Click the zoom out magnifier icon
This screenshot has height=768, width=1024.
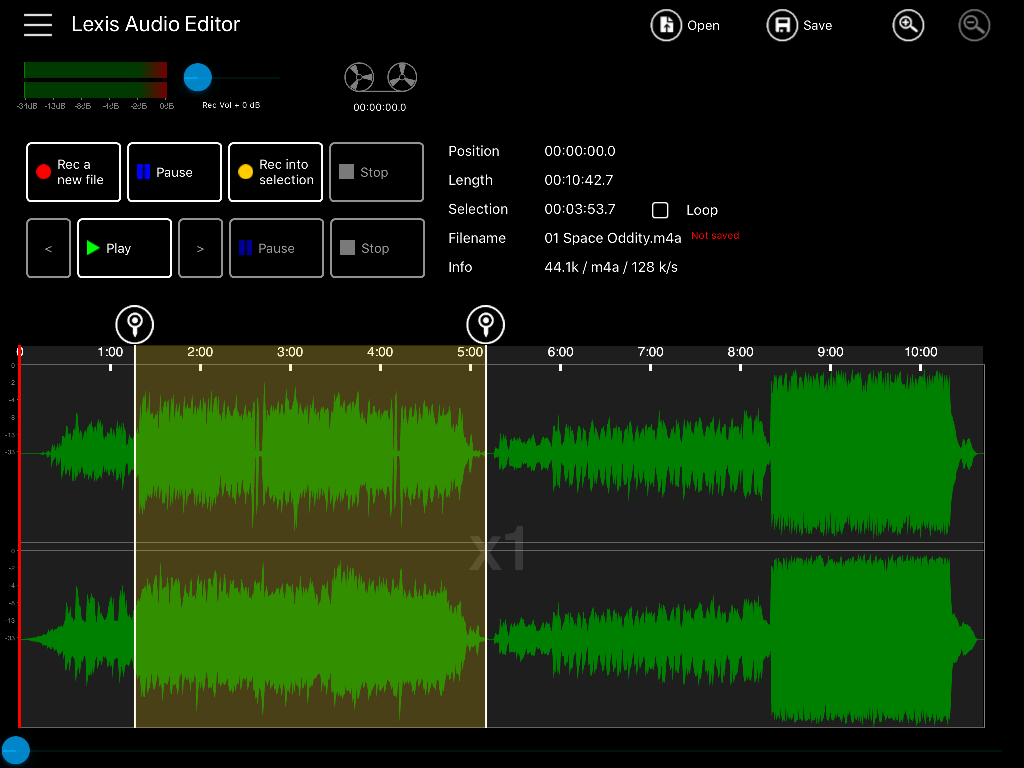pyautogui.click(x=974, y=26)
